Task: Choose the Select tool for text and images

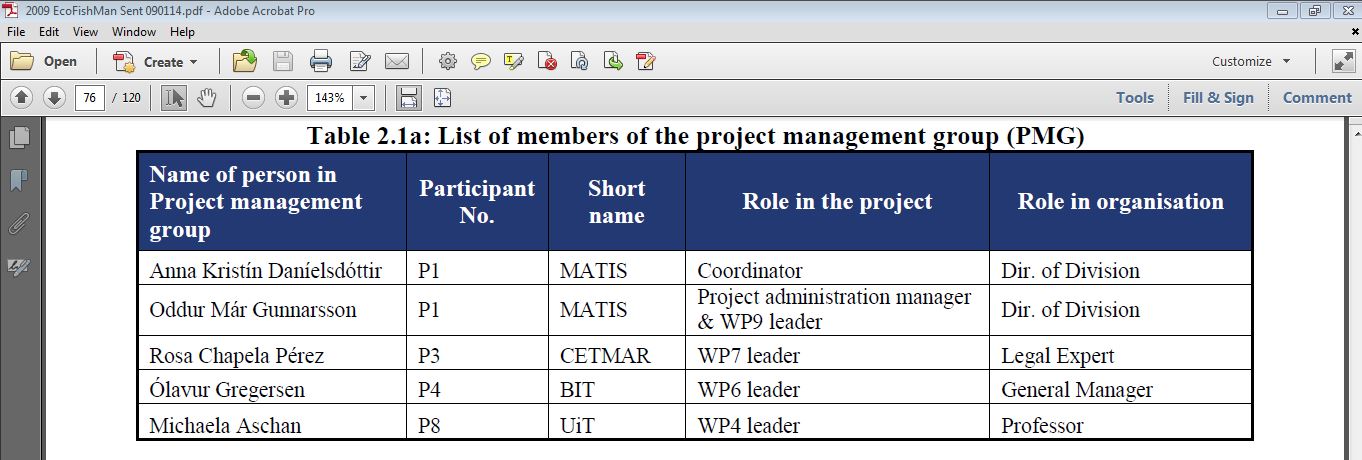Action: [174, 97]
